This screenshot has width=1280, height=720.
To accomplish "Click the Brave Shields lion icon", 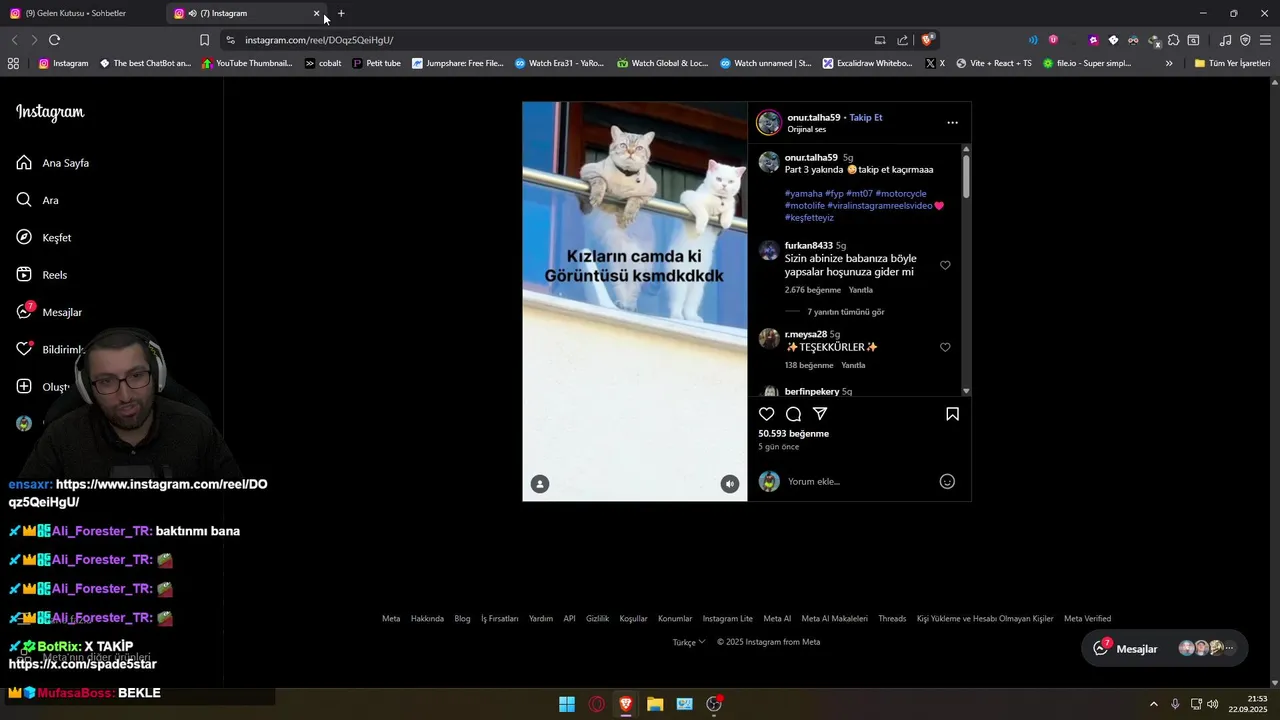I will (928, 40).
